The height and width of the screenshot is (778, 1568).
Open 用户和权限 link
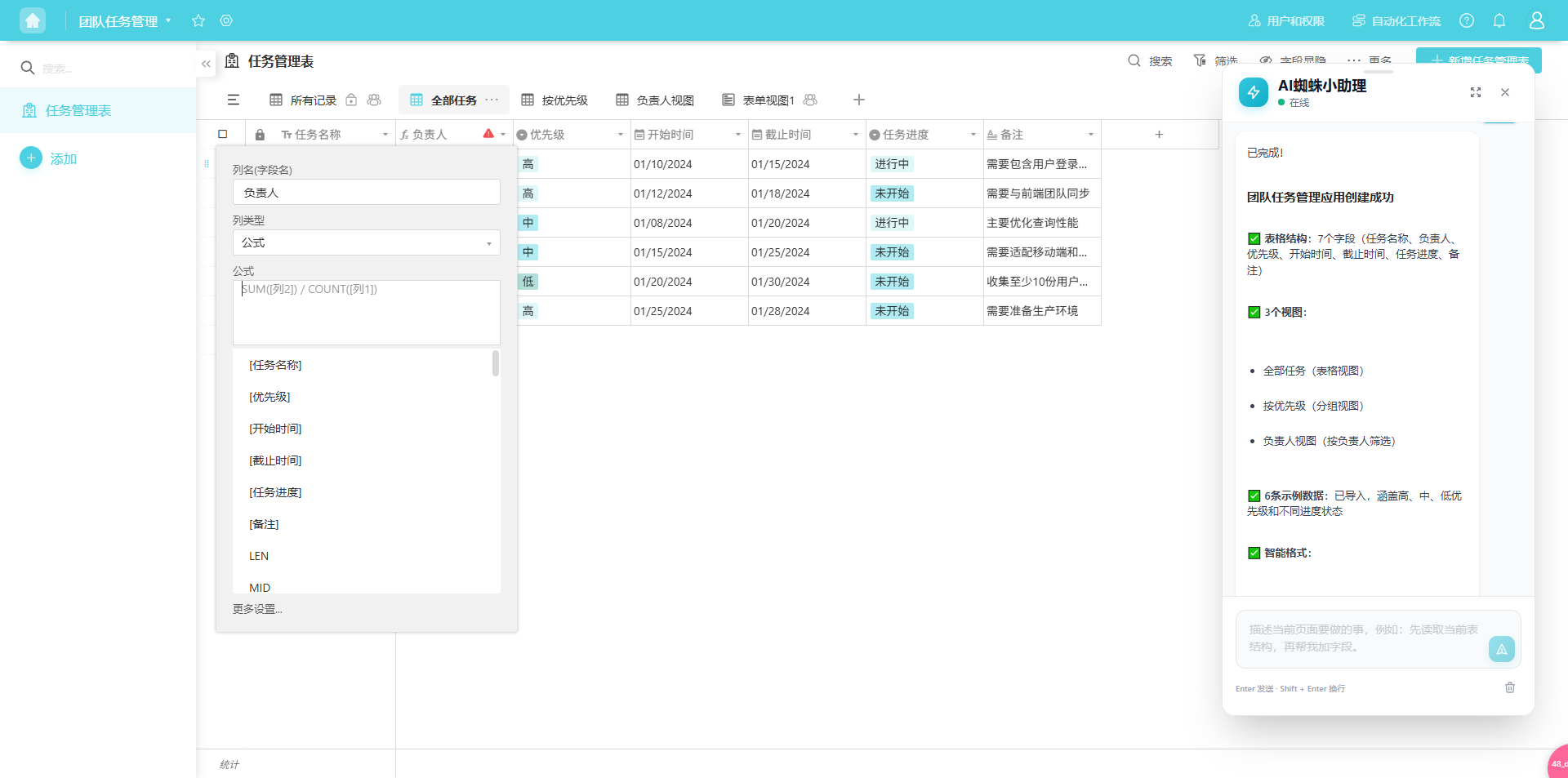[x=1286, y=21]
